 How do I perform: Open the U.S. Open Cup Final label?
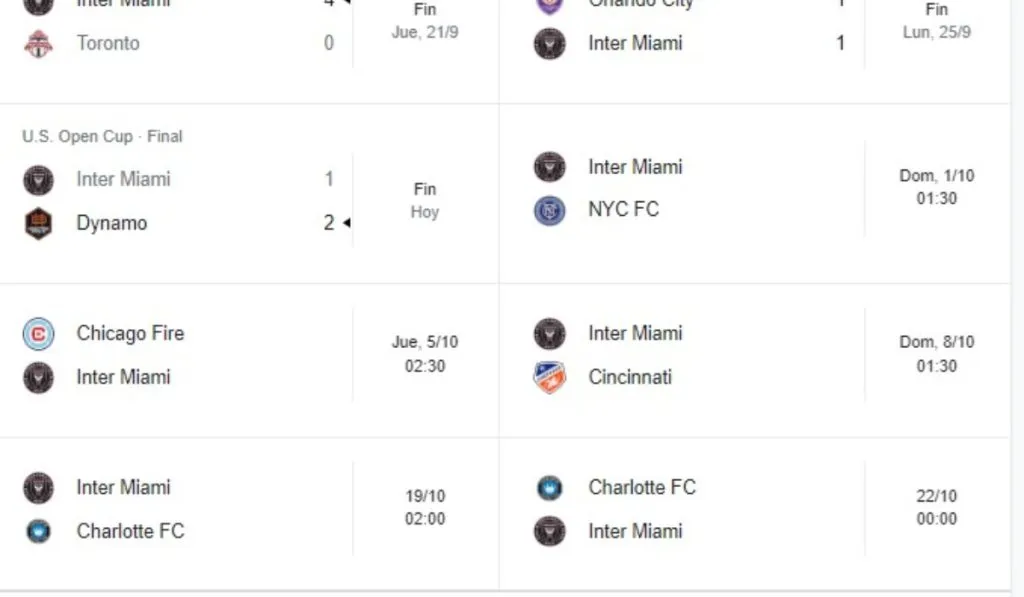pos(102,136)
